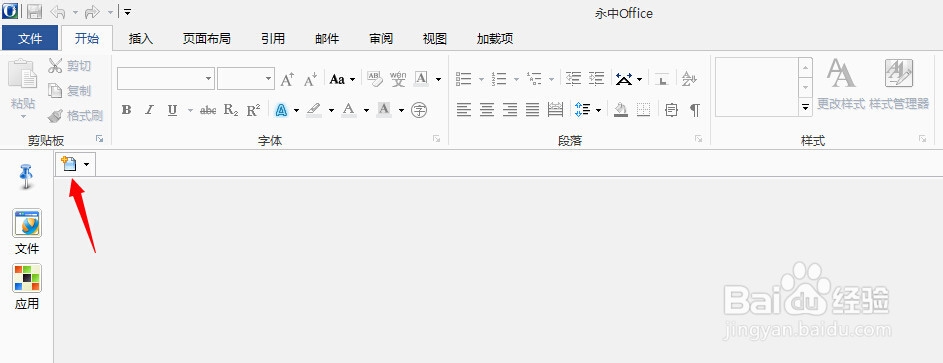Image resolution: width=943 pixels, height=363 pixels.
Task: Click the Clear Formatting eraser icon
Action: 375,79
